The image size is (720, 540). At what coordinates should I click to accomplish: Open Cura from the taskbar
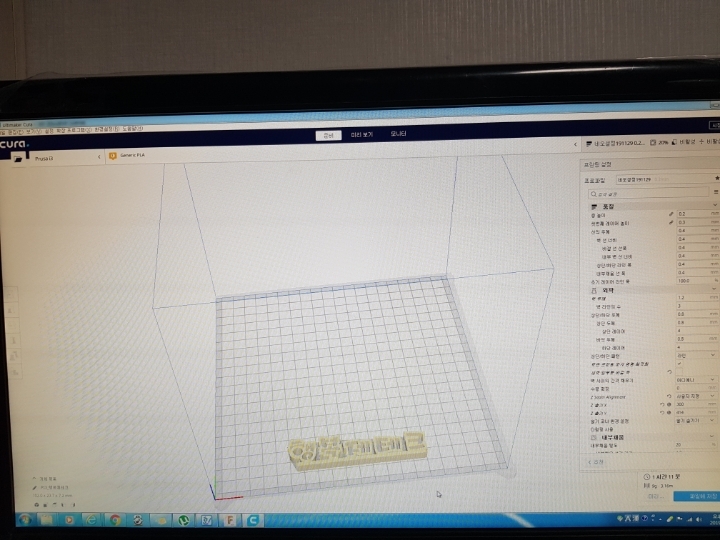(x=253, y=520)
